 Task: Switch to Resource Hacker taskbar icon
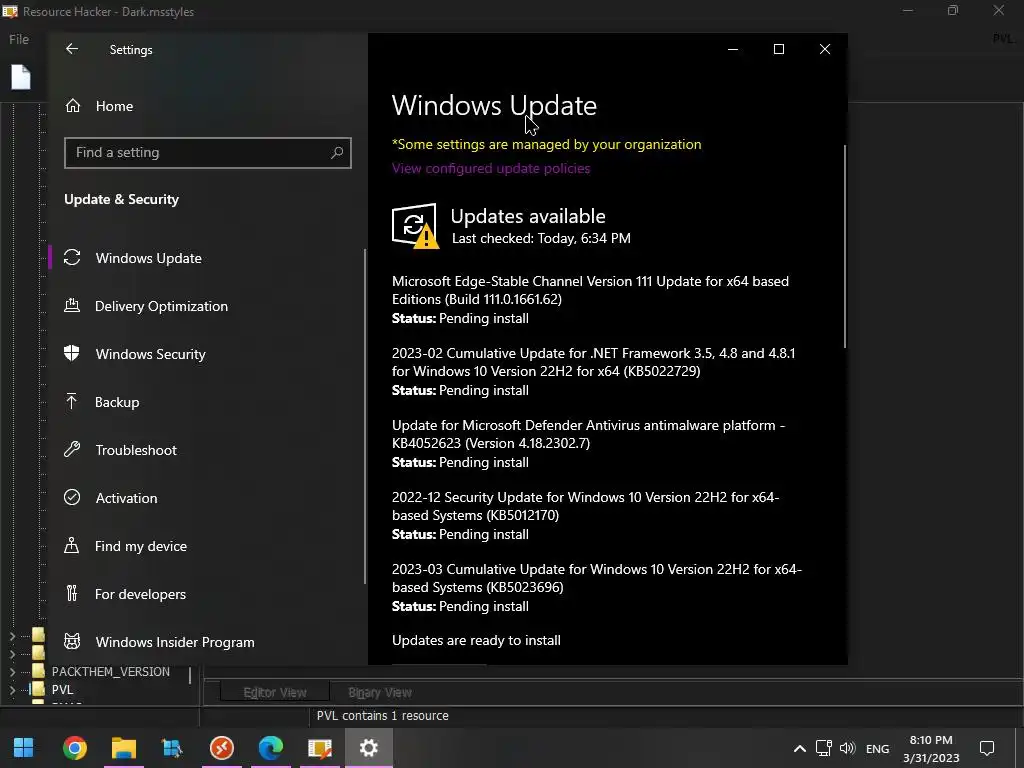coord(320,748)
